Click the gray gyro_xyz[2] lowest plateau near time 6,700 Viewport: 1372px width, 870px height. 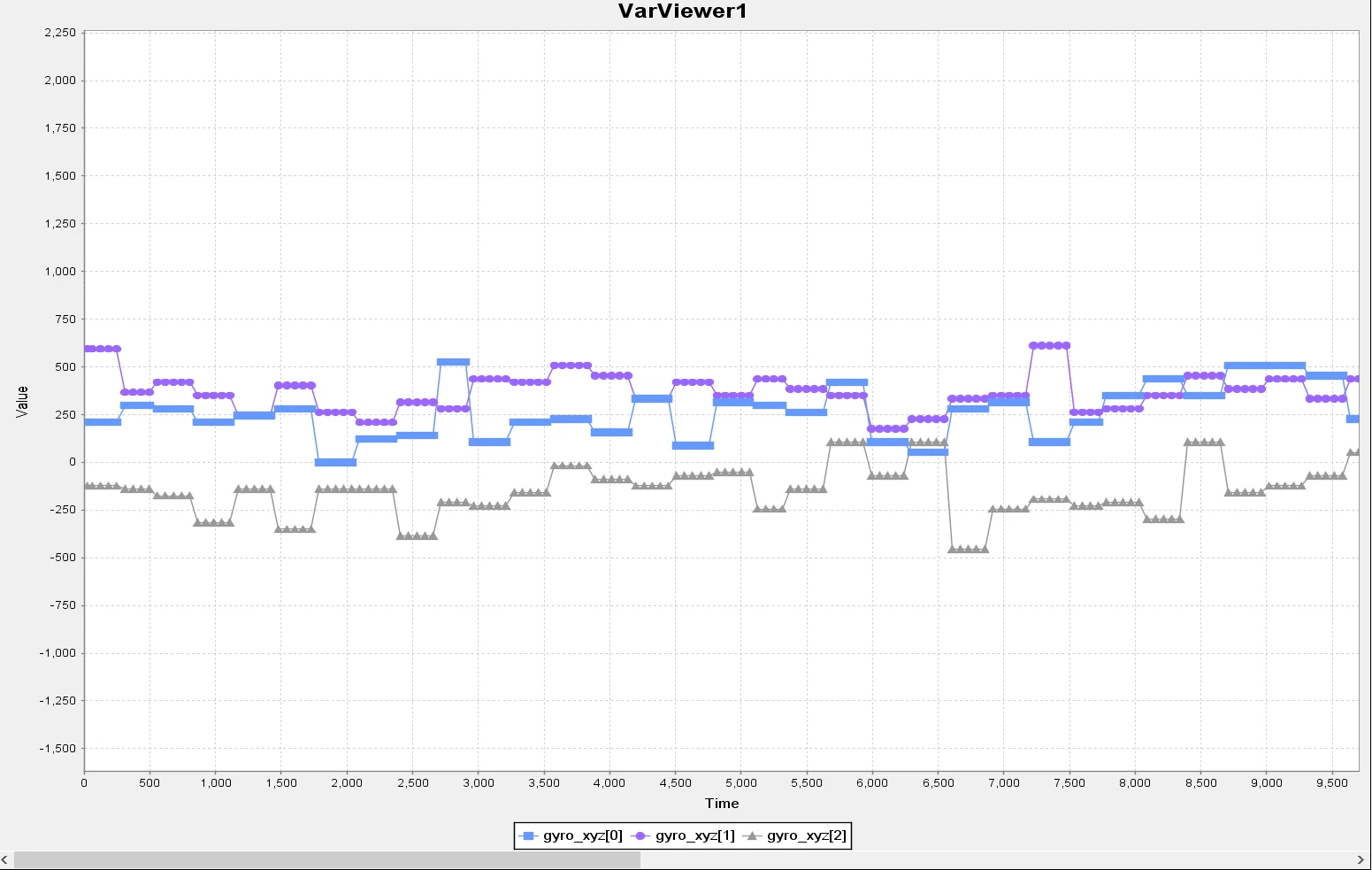(x=969, y=549)
